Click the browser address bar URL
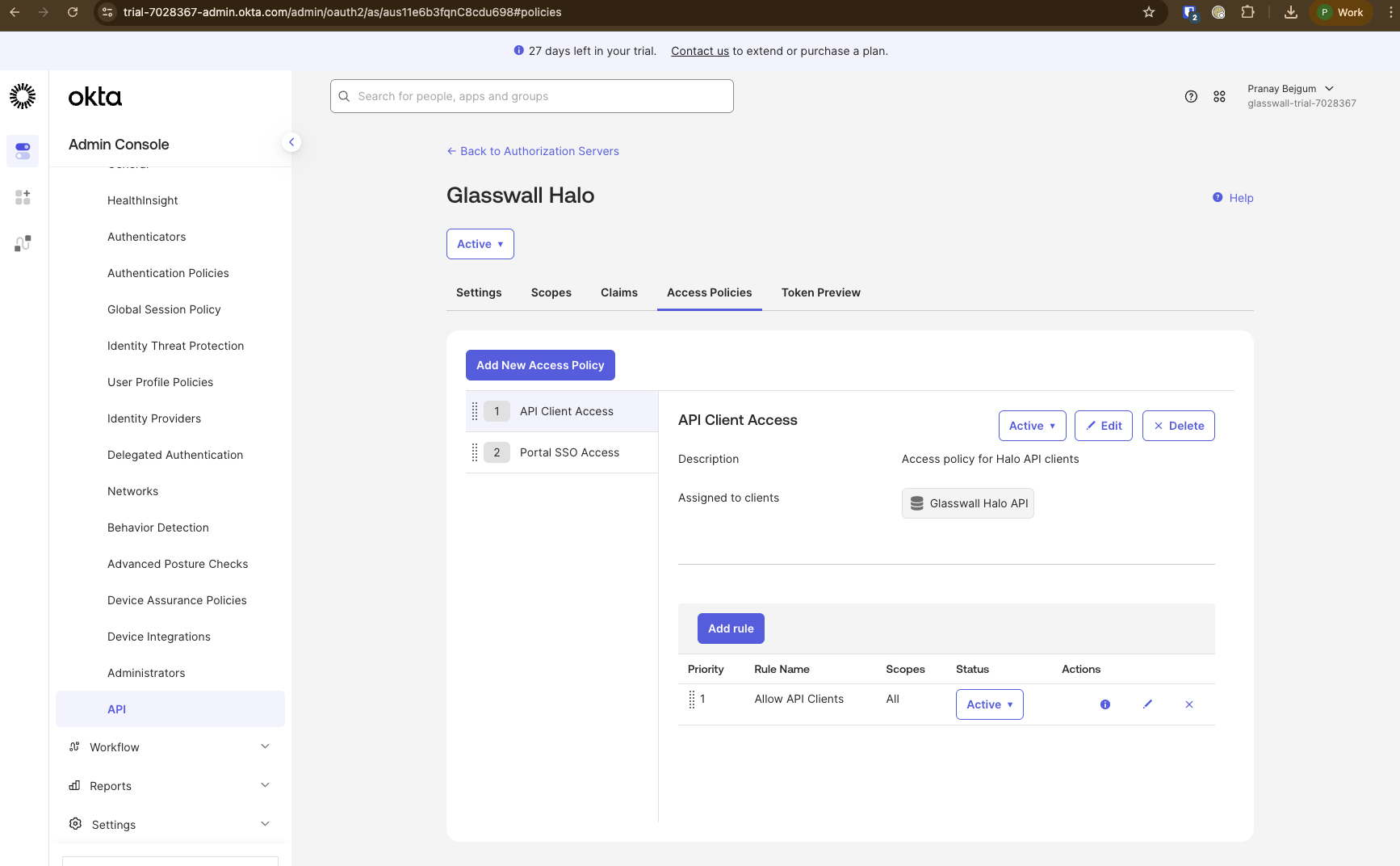The width and height of the screenshot is (1400, 866). (342, 12)
